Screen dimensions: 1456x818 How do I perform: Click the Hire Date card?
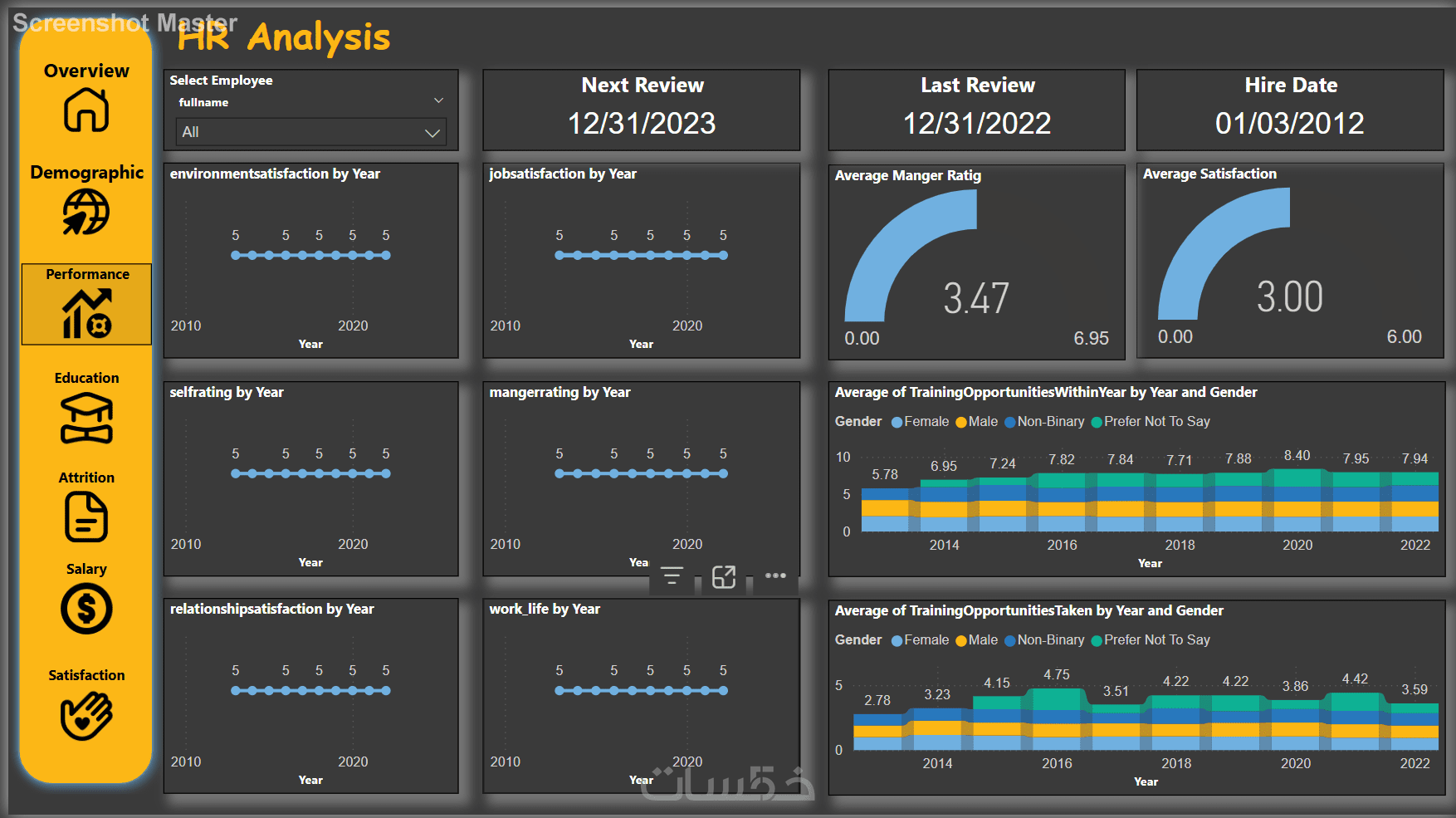point(1290,110)
